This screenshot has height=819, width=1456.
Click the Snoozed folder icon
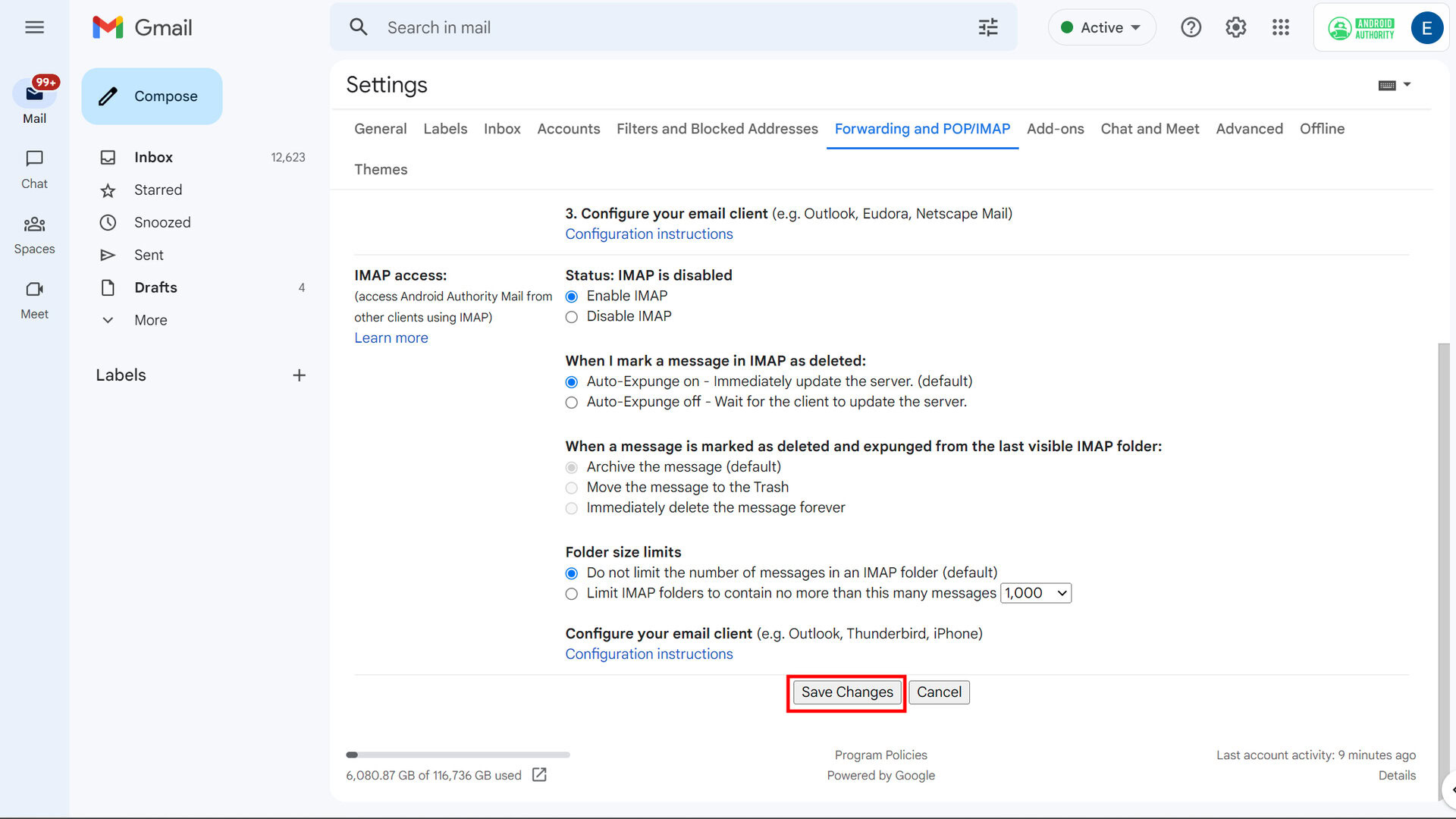(108, 222)
